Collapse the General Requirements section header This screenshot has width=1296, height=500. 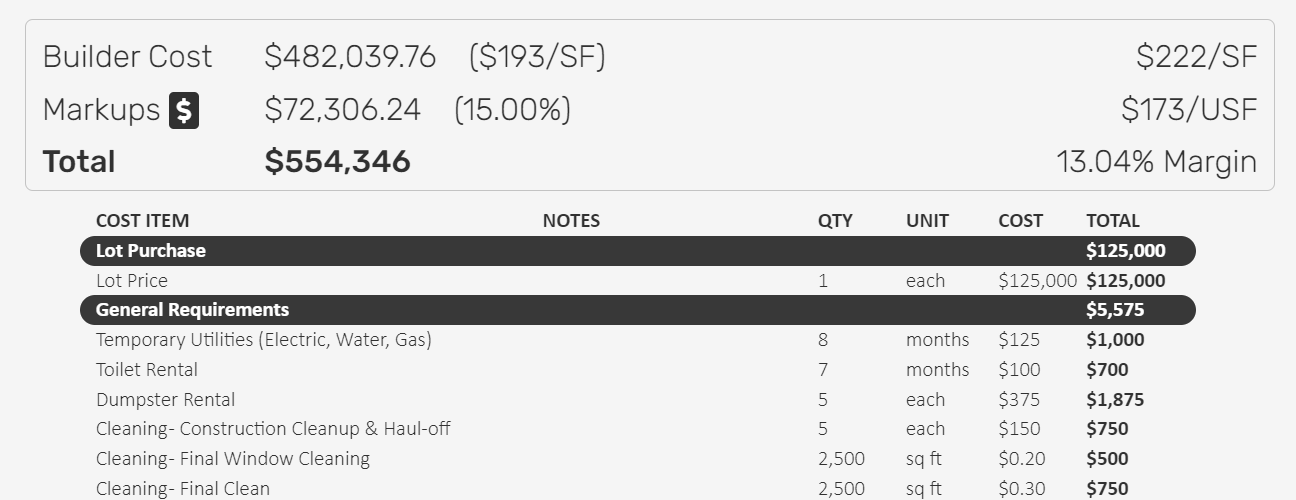click(192, 310)
